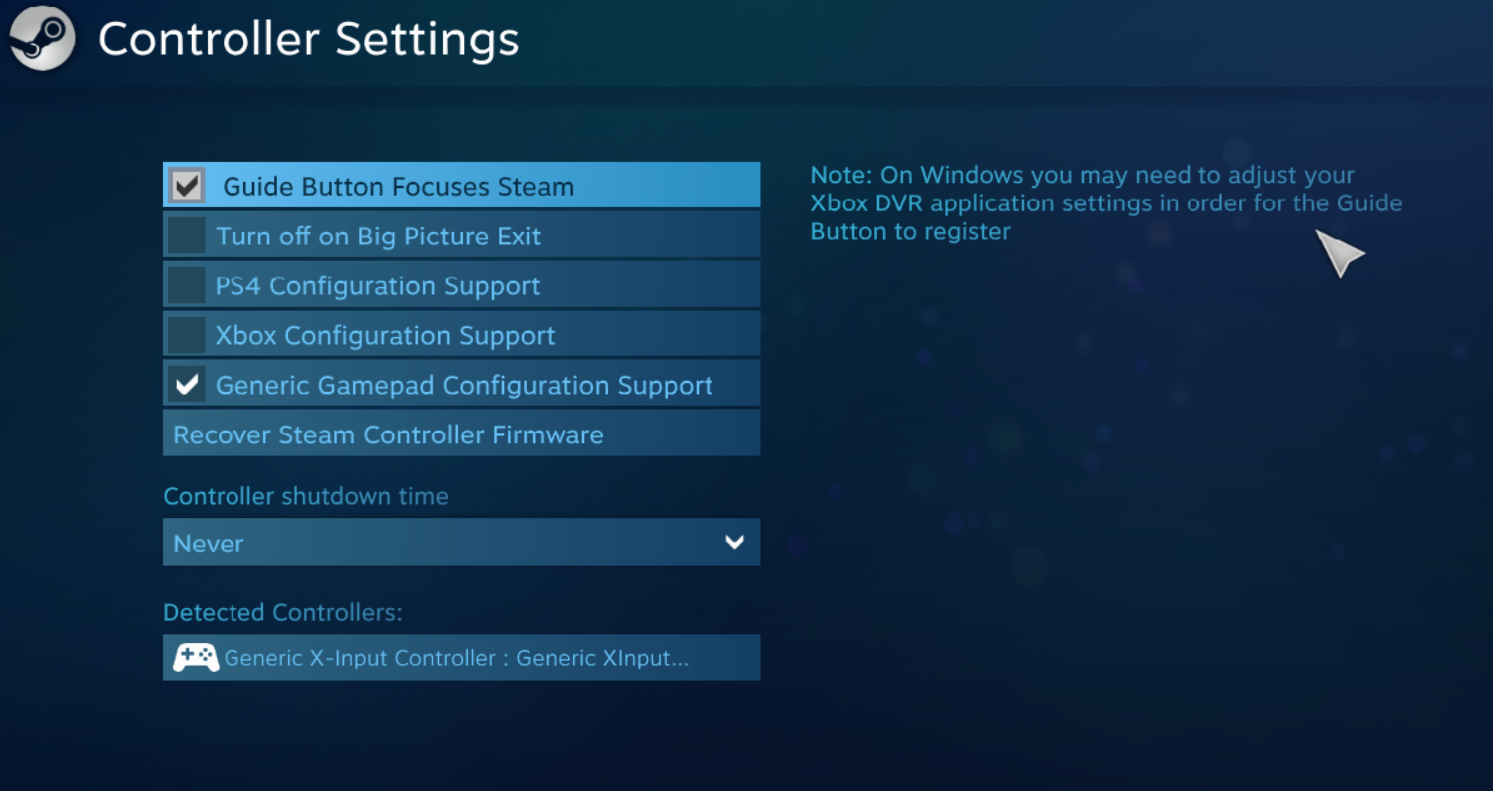Enable the Turn off on Big Picture Exit checkbox
This screenshot has height=791, width=1493.
coord(187,236)
